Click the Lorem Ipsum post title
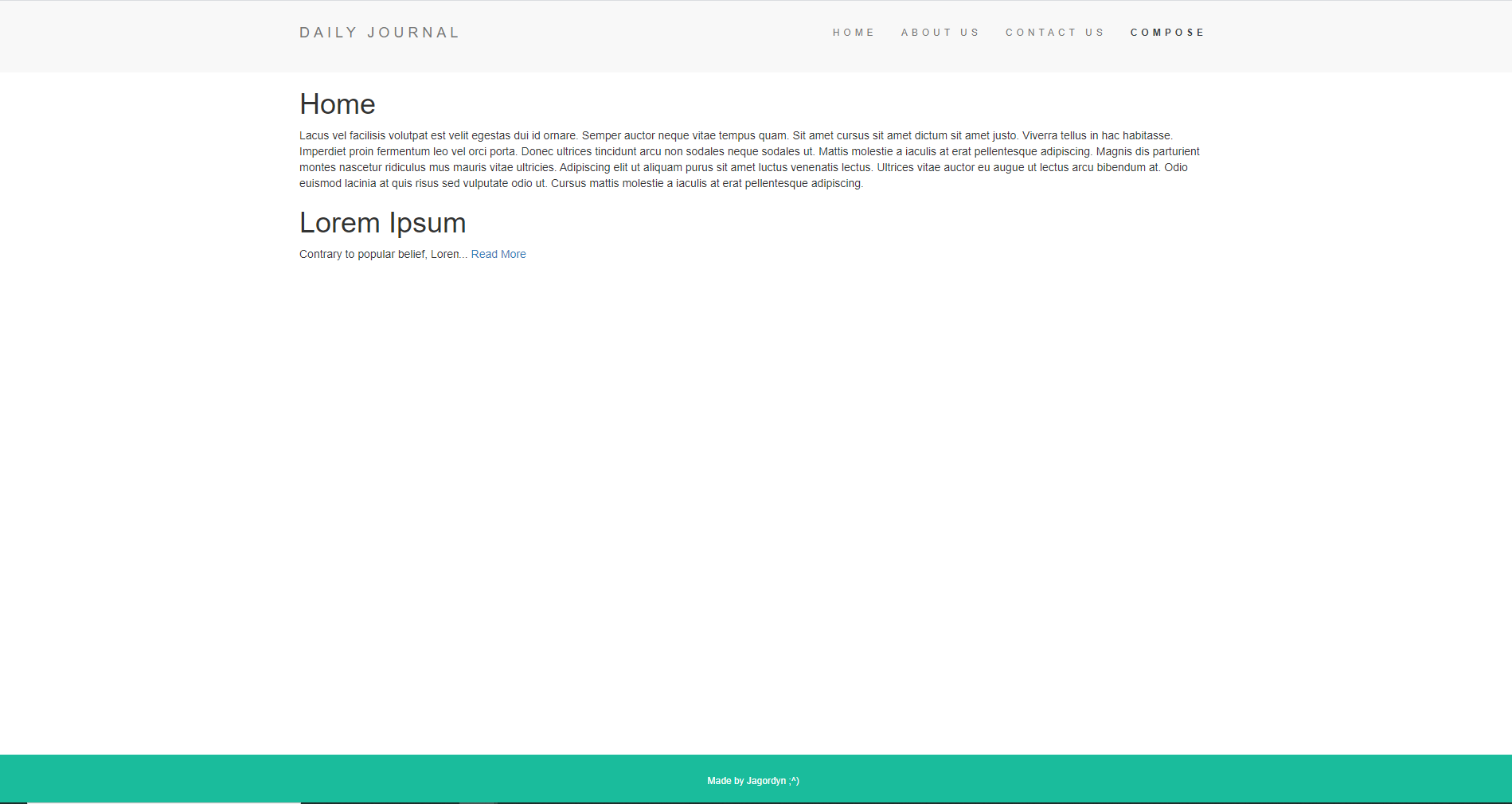 (382, 223)
